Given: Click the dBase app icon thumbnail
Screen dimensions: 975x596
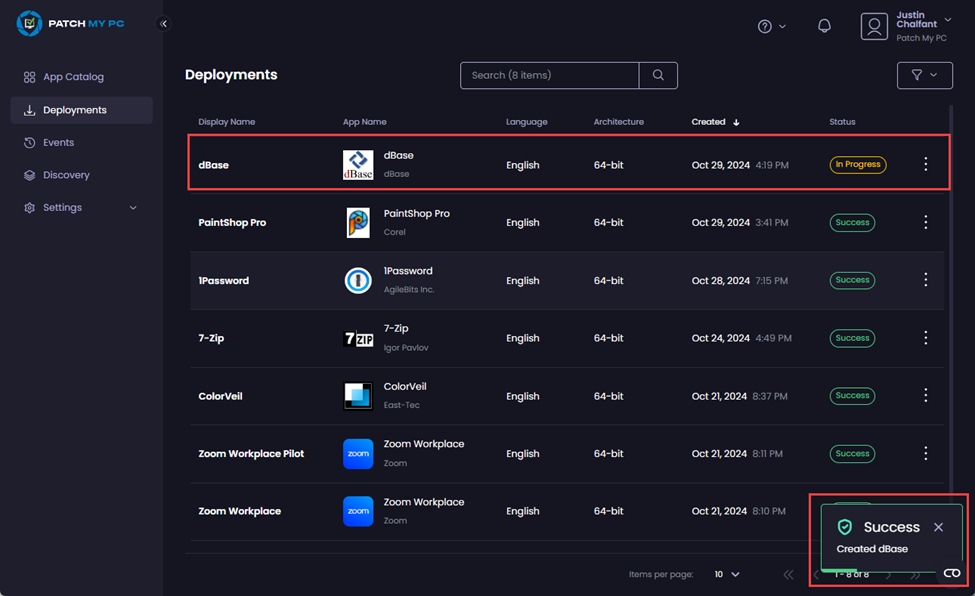Looking at the screenshot, I should [x=358, y=165].
